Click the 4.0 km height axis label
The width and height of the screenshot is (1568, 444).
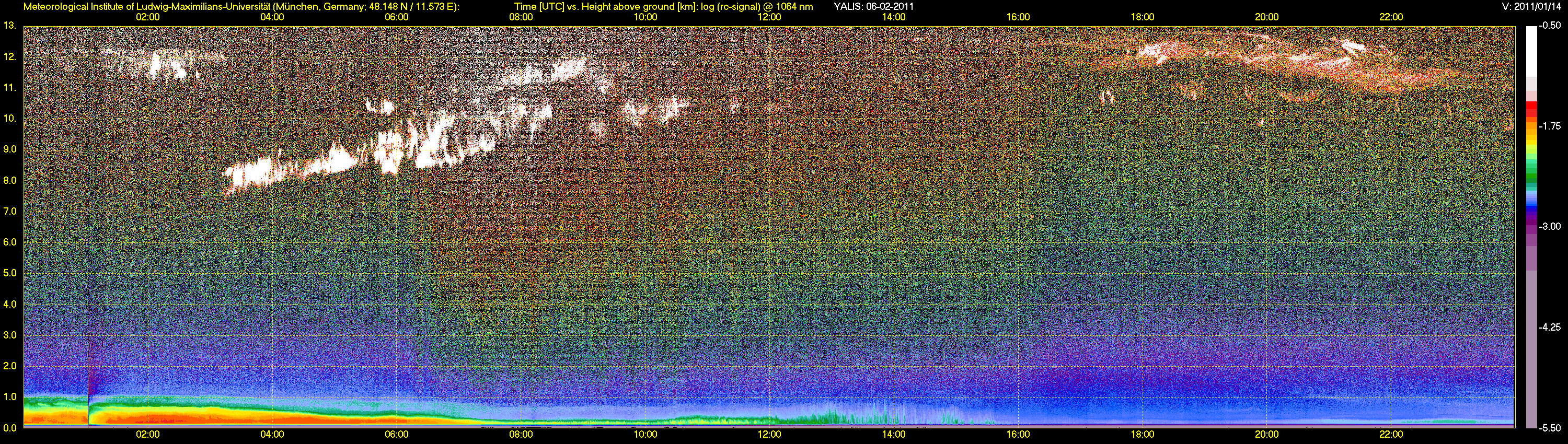pos(9,304)
